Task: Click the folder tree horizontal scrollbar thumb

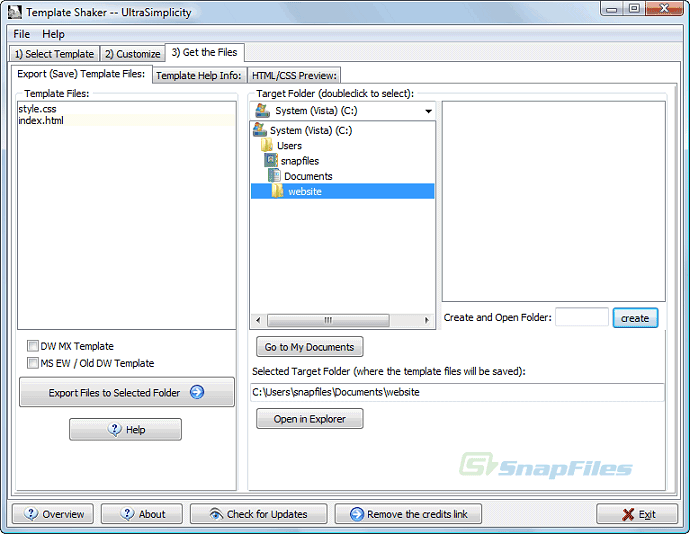Action: (328, 320)
